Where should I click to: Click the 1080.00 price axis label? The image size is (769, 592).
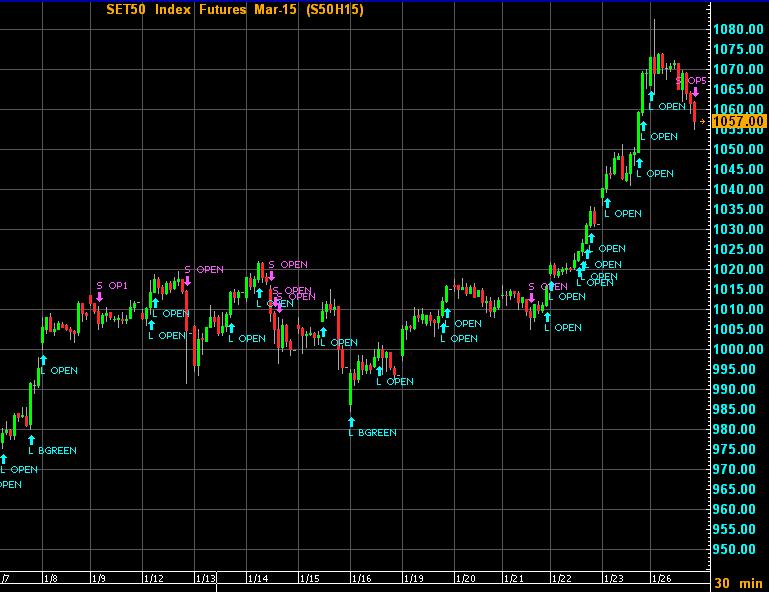click(738, 29)
